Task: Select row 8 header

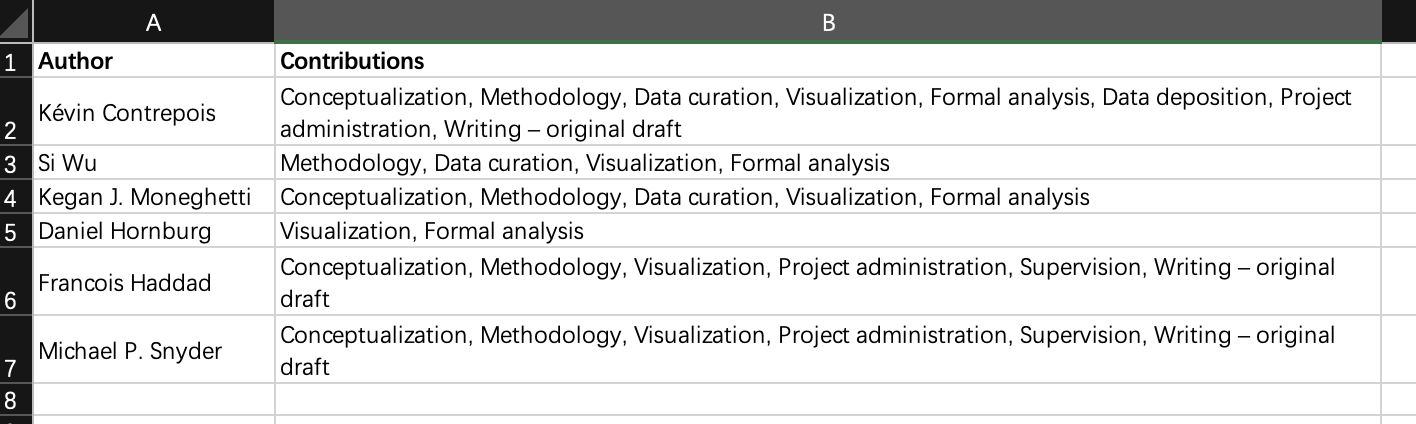Action: coord(12,400)
